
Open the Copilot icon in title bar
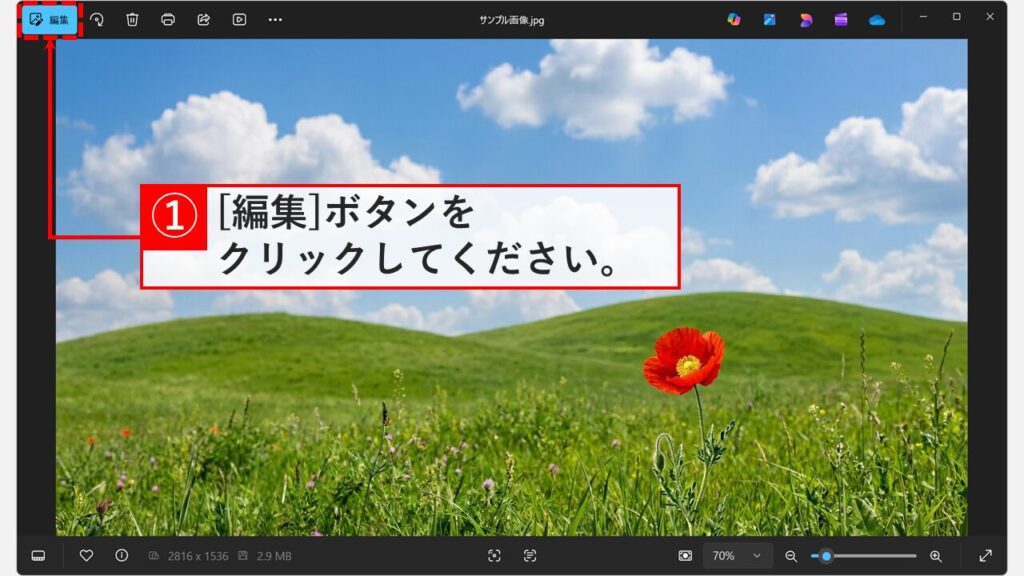point(733,18)
